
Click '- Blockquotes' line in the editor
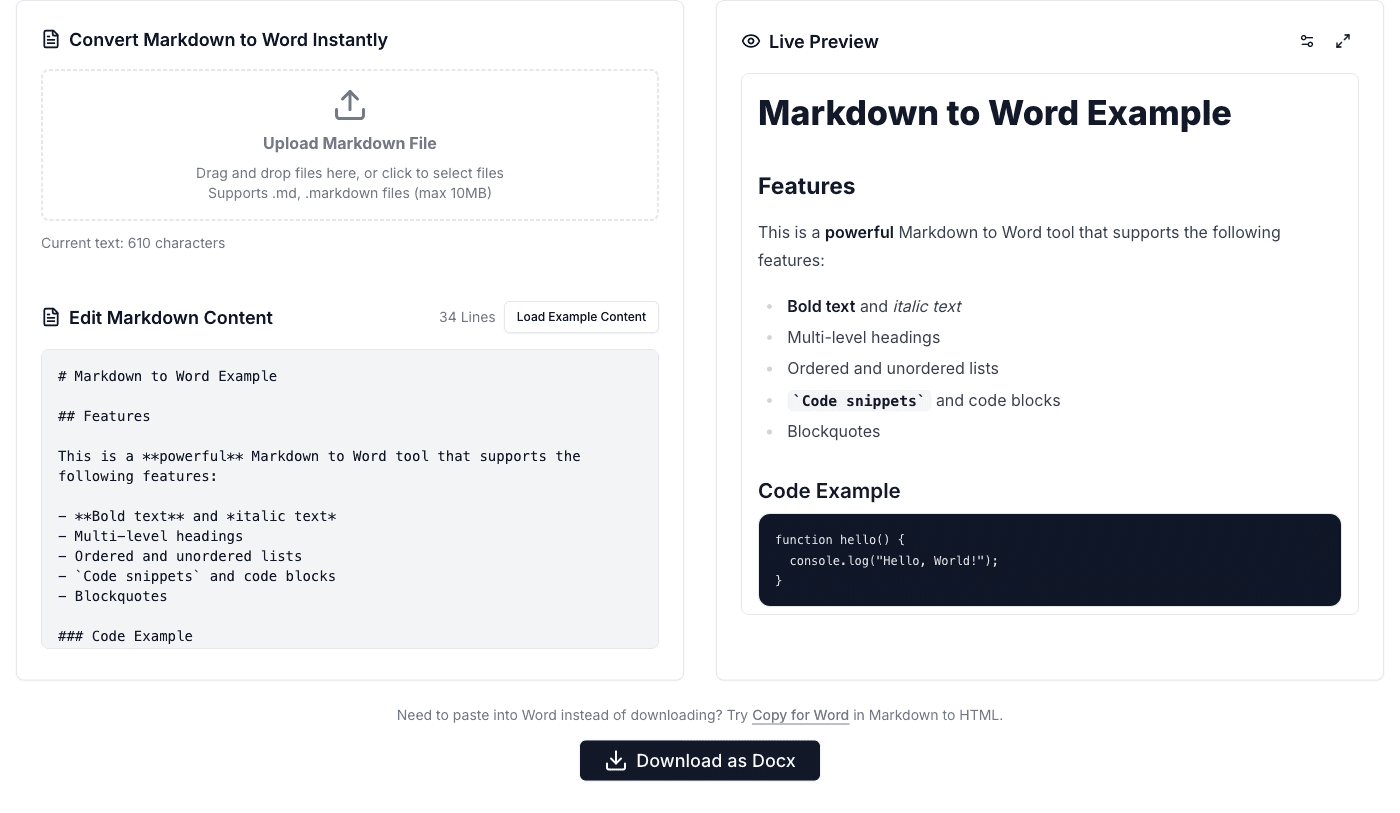coord(113,596)
